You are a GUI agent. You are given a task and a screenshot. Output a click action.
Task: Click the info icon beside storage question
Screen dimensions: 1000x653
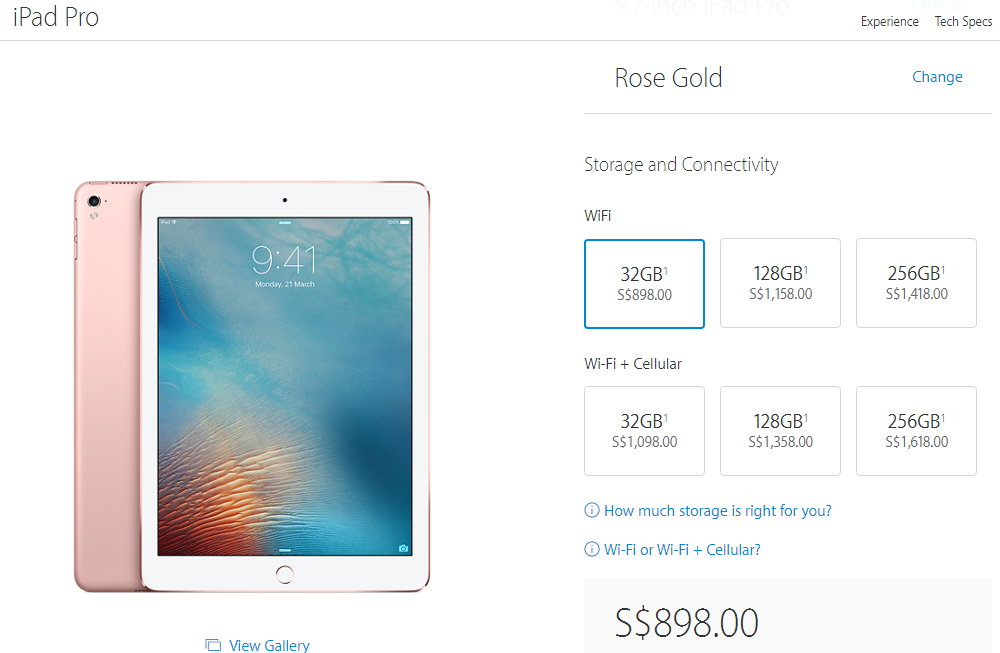click(x=592, y=510)
